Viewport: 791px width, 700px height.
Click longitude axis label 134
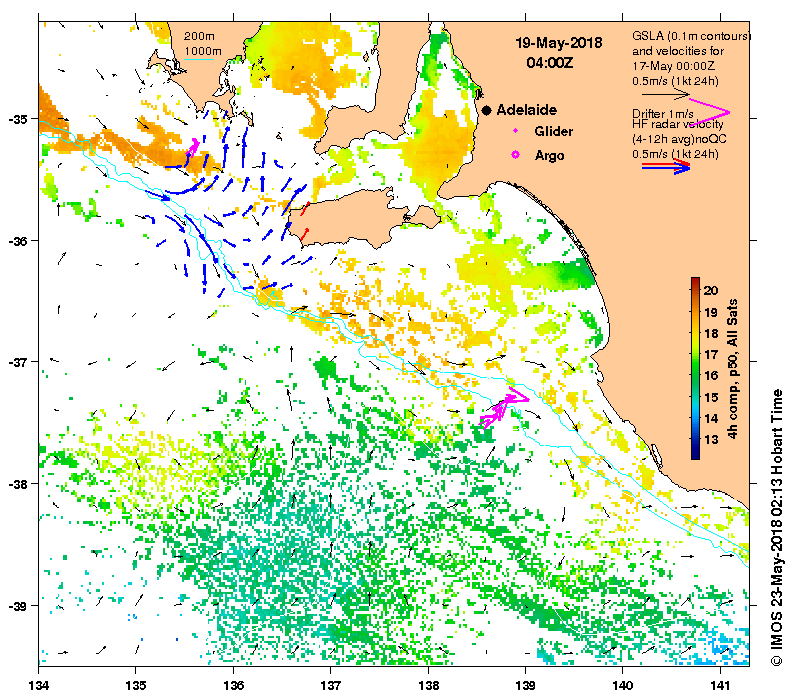point(39,685)
